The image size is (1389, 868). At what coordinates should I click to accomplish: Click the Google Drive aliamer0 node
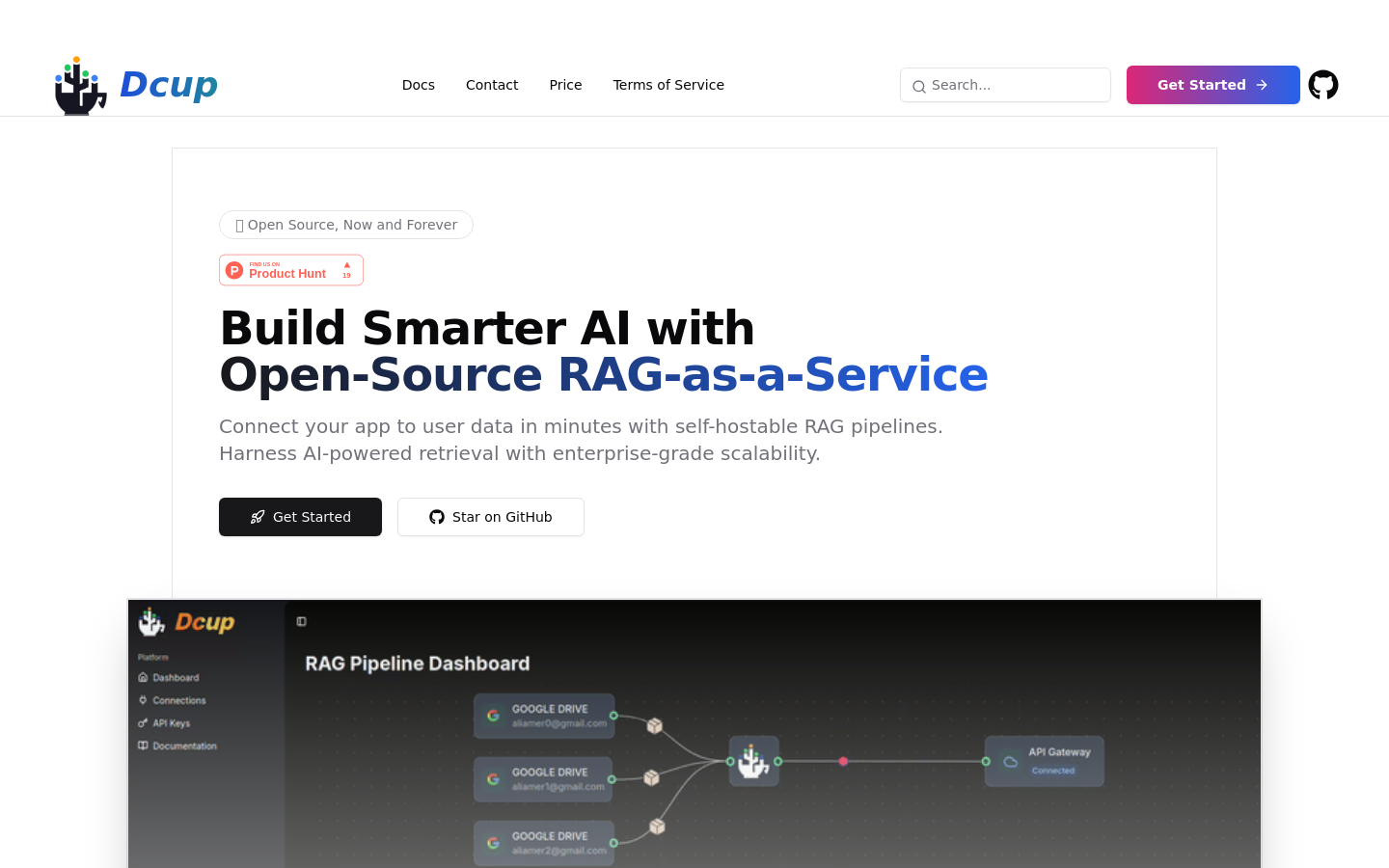(544, 716)
